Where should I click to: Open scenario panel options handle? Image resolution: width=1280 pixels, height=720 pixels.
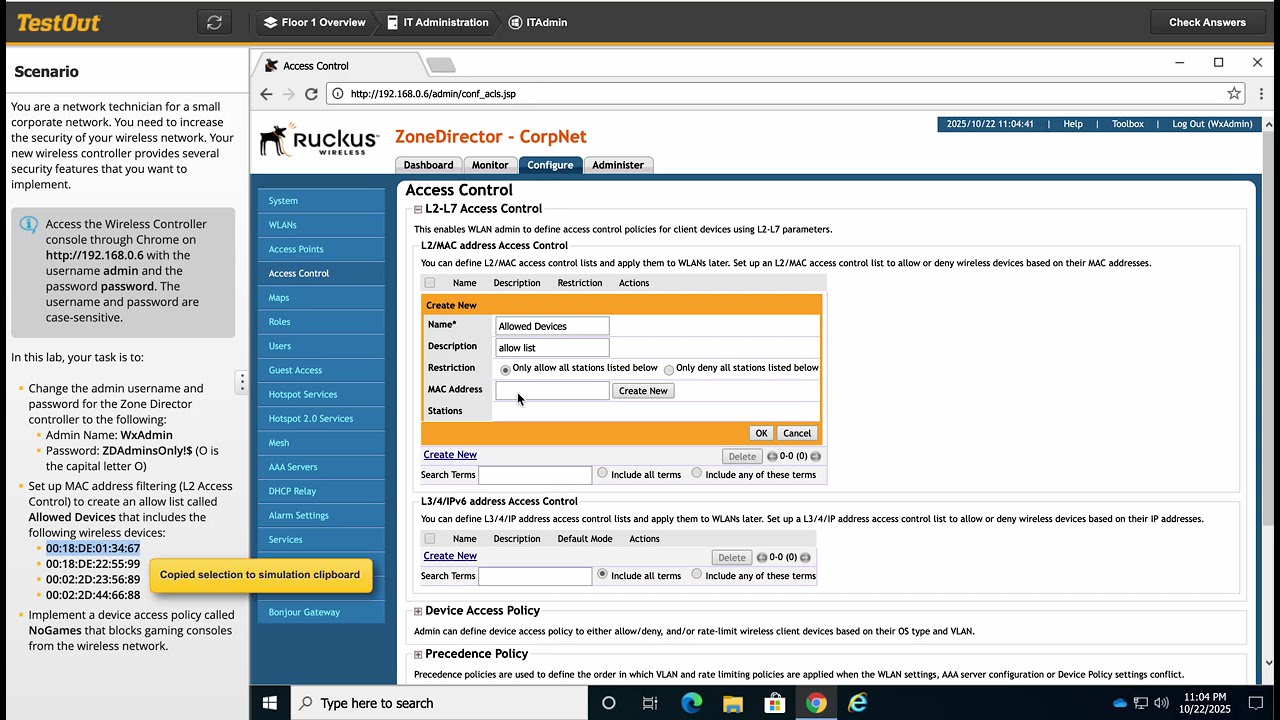pos(241,382)
